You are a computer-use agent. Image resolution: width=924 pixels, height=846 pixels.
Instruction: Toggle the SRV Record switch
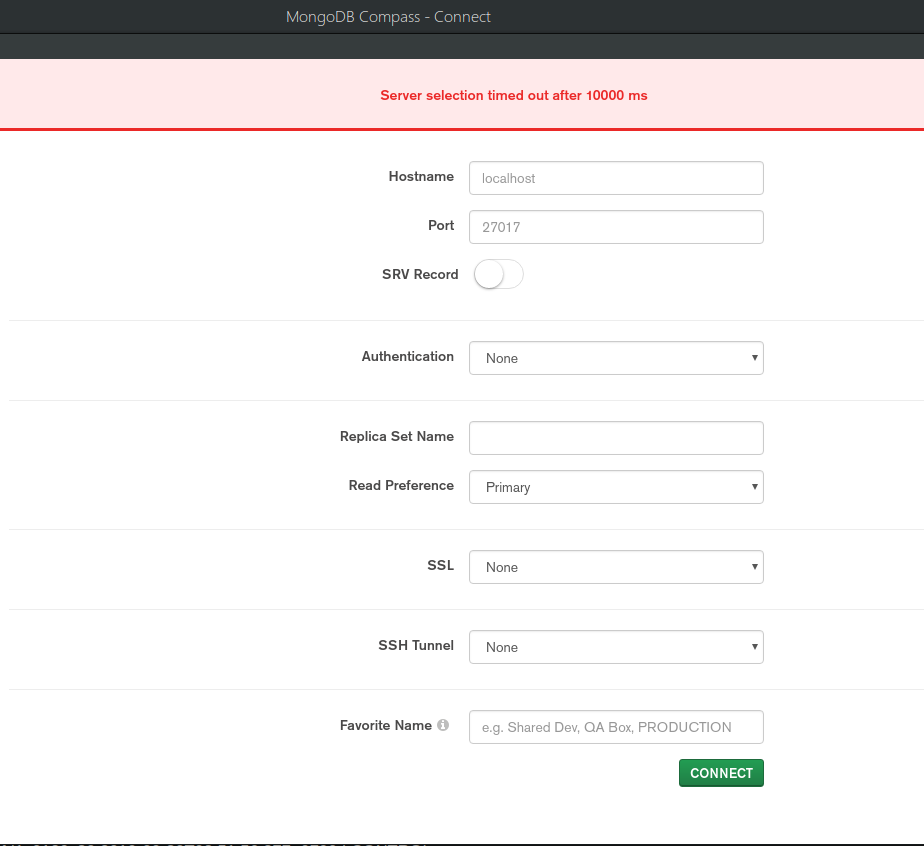click(x=499, y=275)
